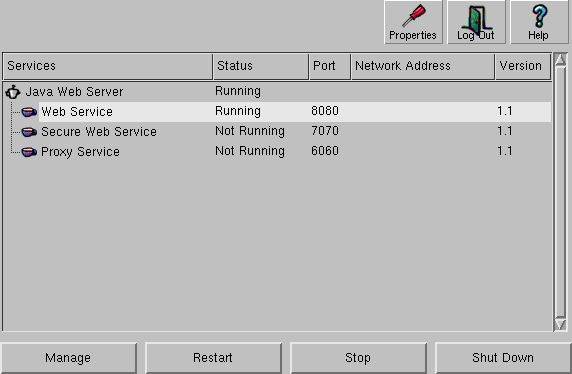Image resolution: width=572 pixels, height=374 pixels.
Task: Click the cup icon beside Proxy Service
Action: coord(29,152)
